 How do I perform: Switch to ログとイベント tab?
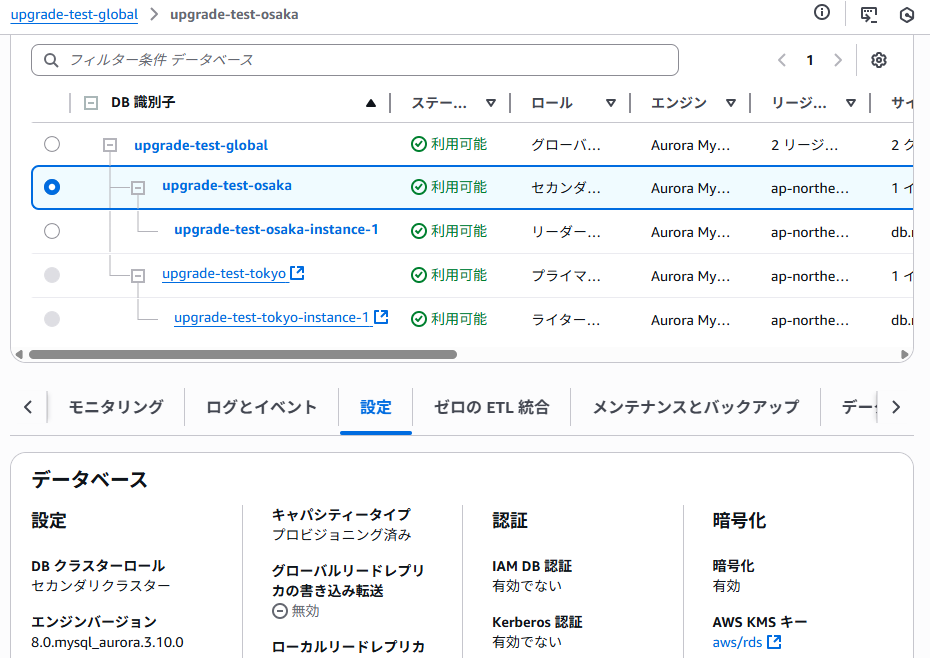click(262, 407)
